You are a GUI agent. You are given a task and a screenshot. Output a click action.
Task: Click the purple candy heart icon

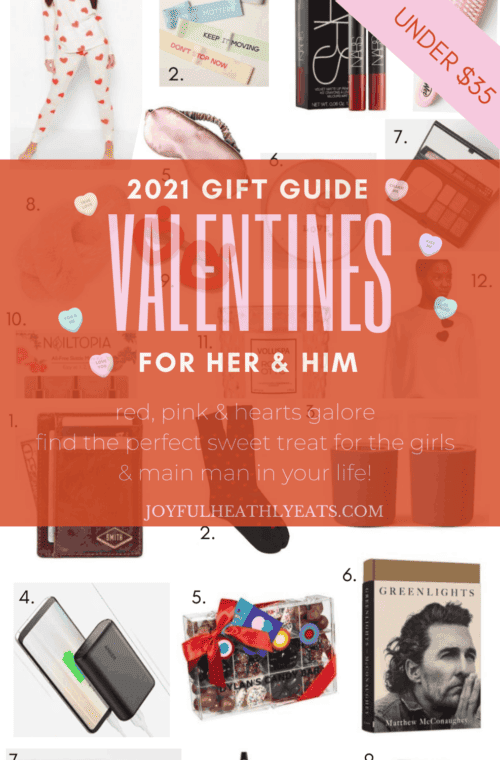click(x=430, y=244)
